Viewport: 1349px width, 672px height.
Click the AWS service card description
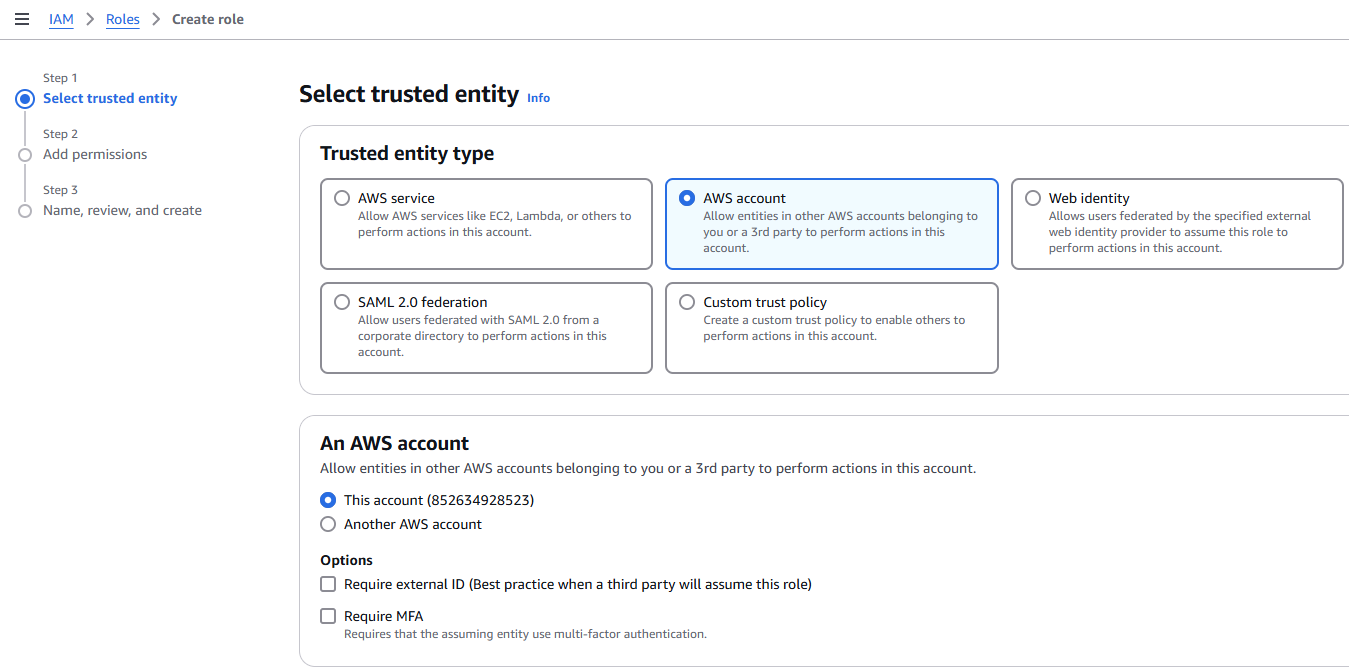495,224
